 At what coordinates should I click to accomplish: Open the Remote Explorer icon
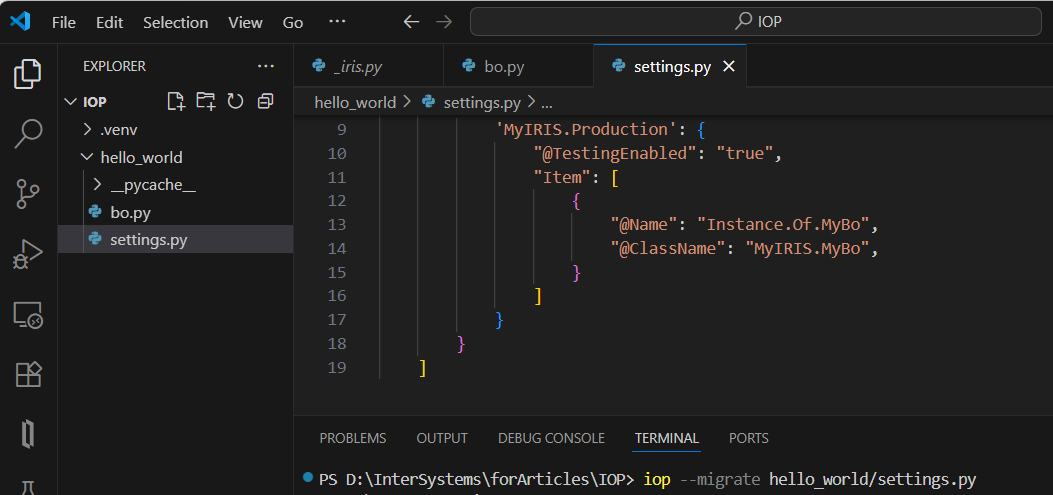pos(28,316)
